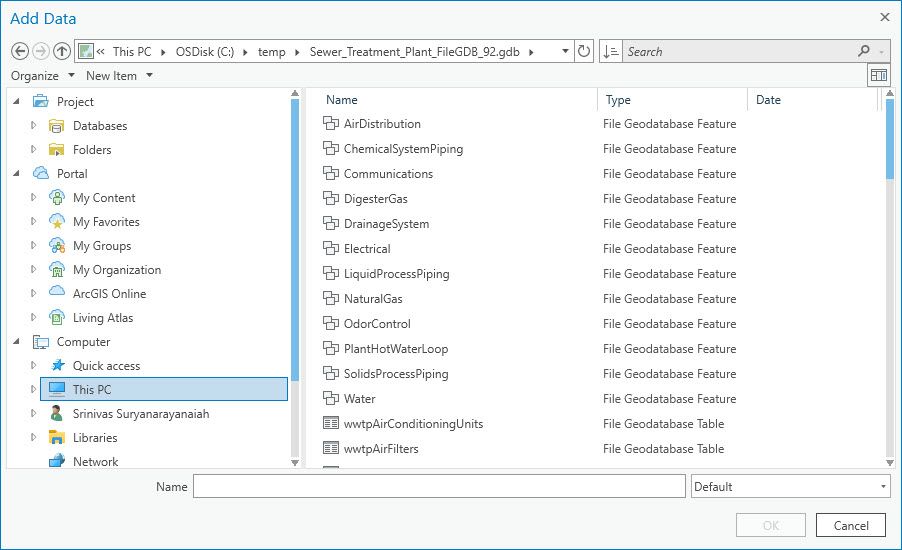Image resolution: width=902 pixels, height=550 pixels.
Task: Click in the Search box
Action: coord(739,52)
